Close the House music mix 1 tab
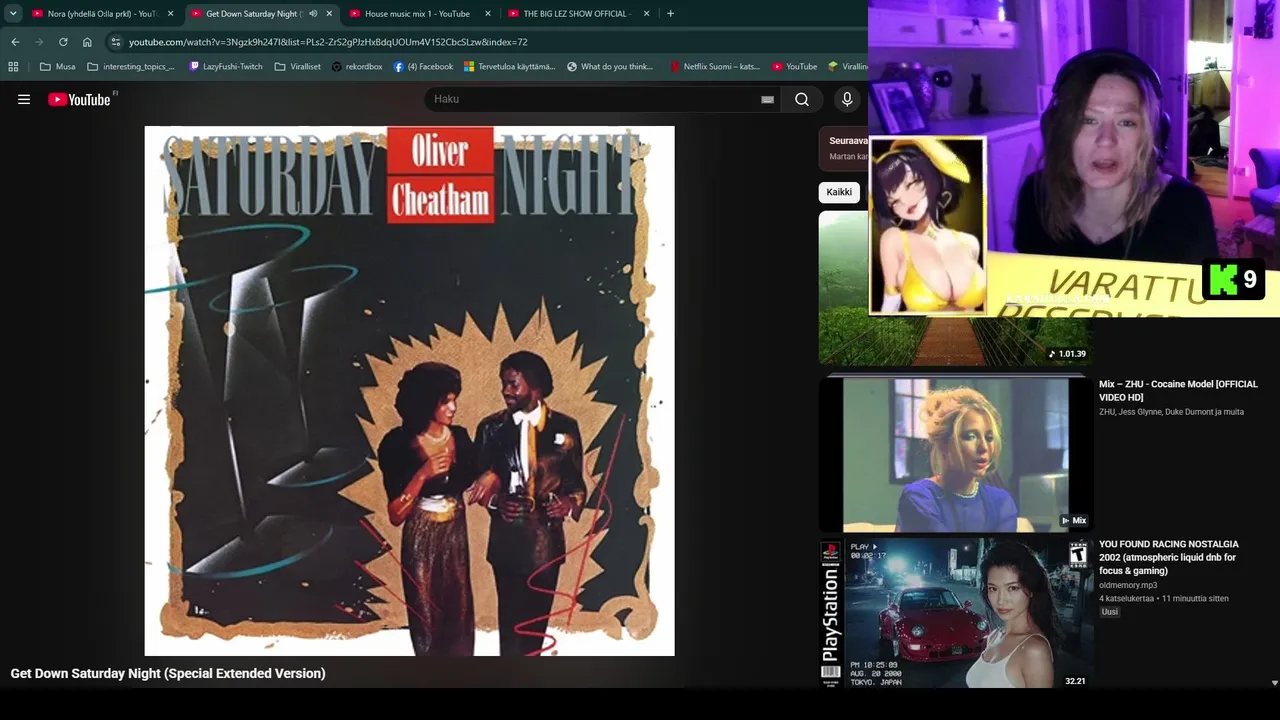1280x720 pixels. tap(488, 14)
